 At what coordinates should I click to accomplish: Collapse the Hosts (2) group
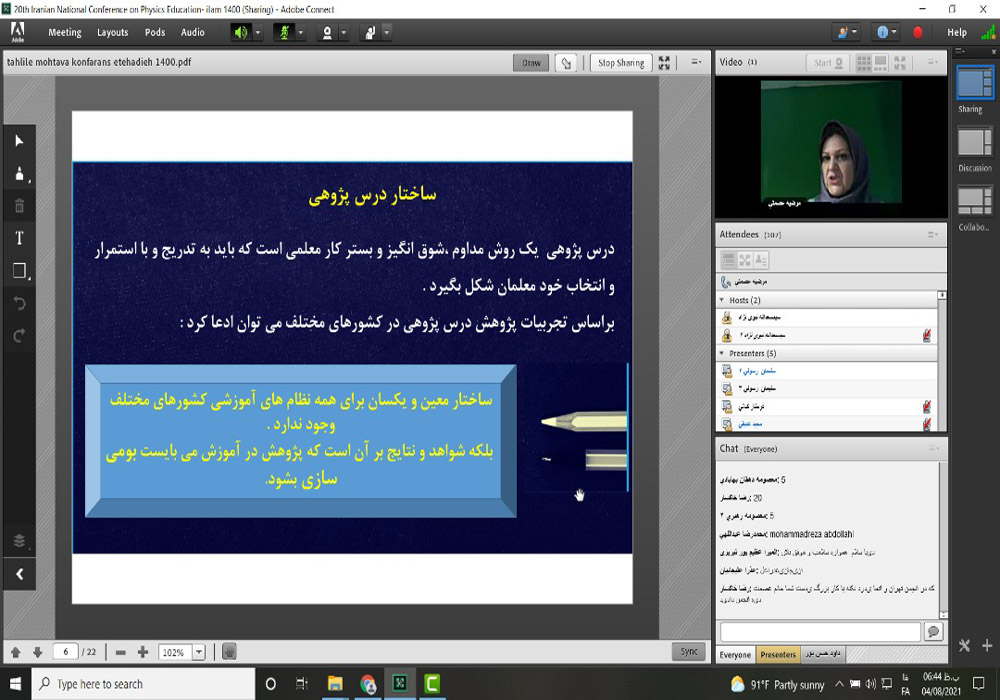721,300
